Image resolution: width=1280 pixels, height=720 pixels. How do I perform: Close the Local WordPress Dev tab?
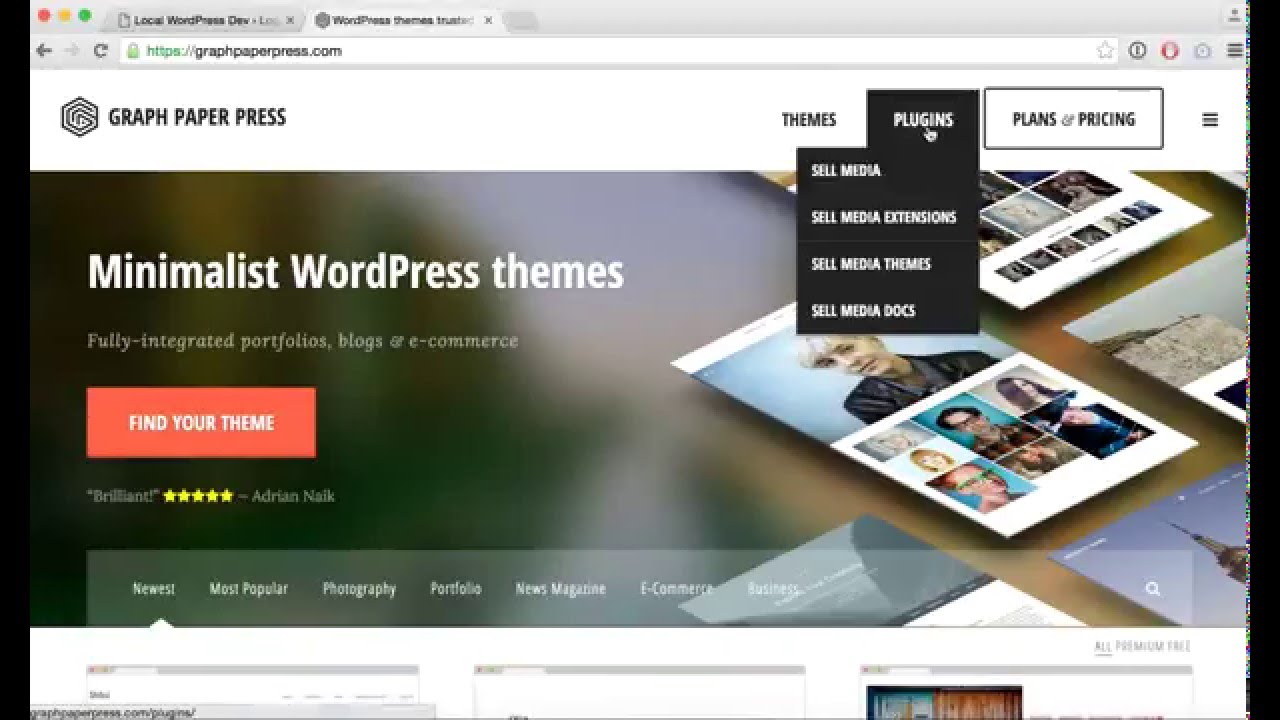(290, 20)
